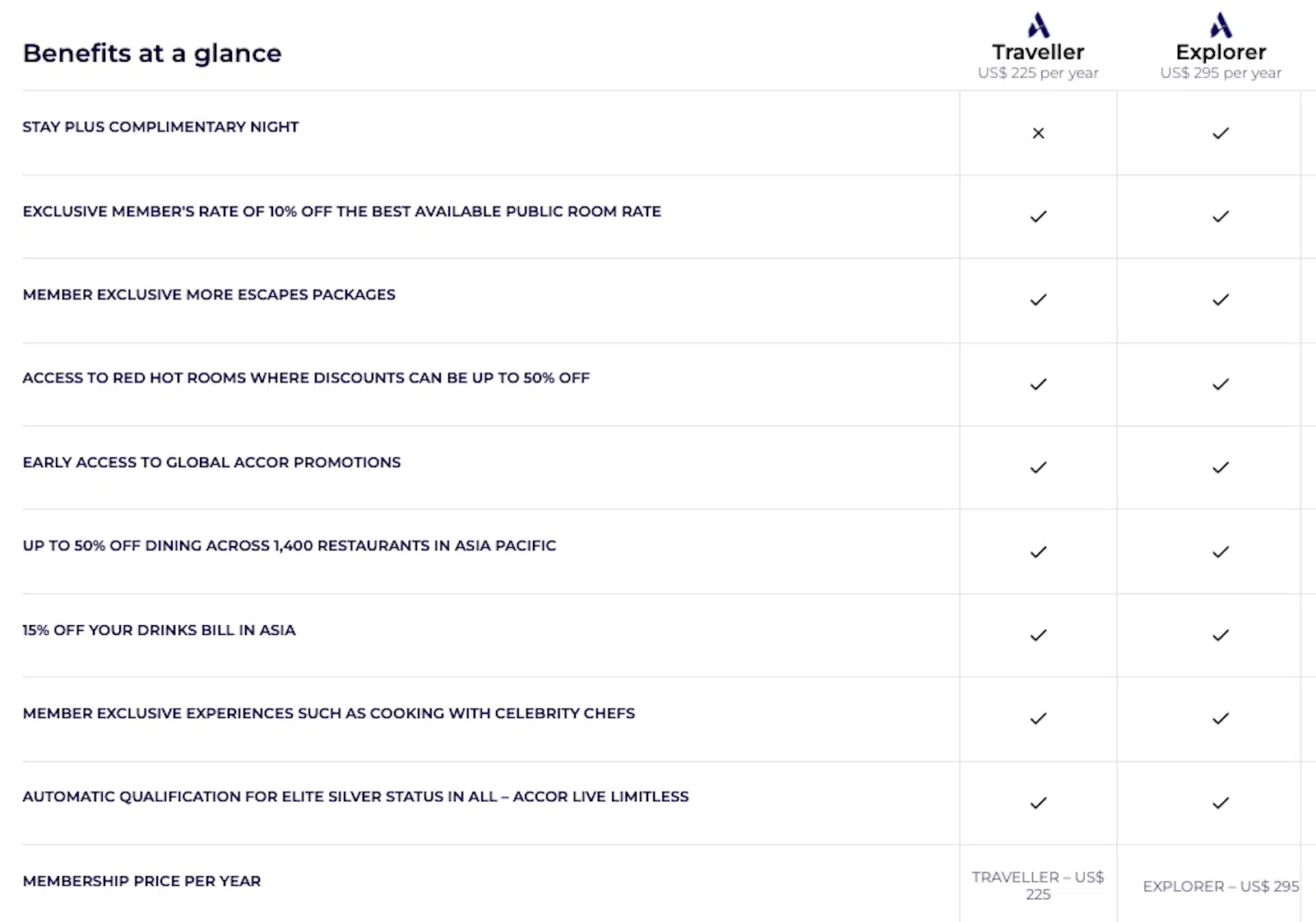Click the Explorer – US$ 295 price cell

point(1221,886)
